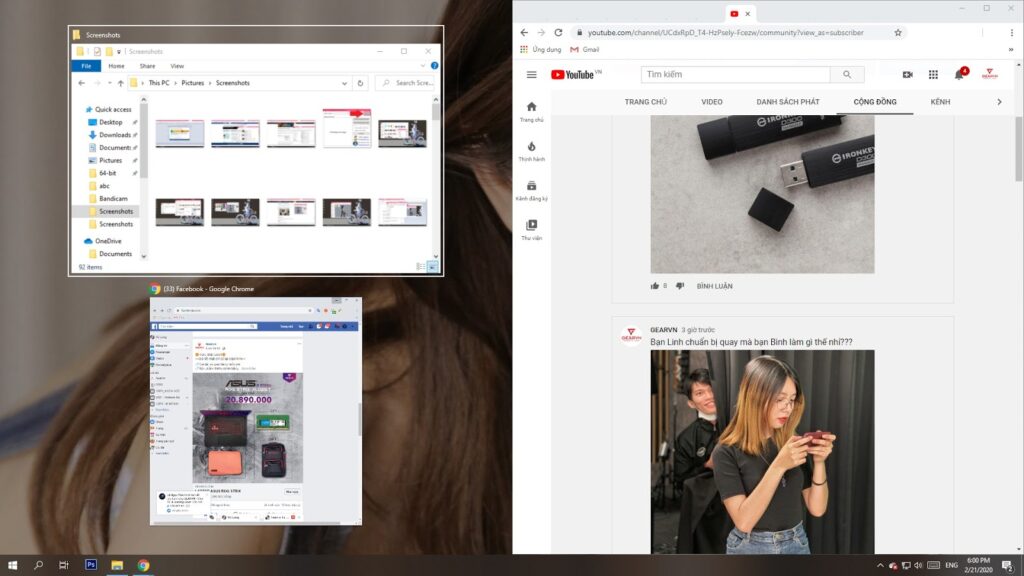The image size is (1024, 576).
Task: Click the Explorer navigation pane scrollbar thumb
Action: point(144,140)
